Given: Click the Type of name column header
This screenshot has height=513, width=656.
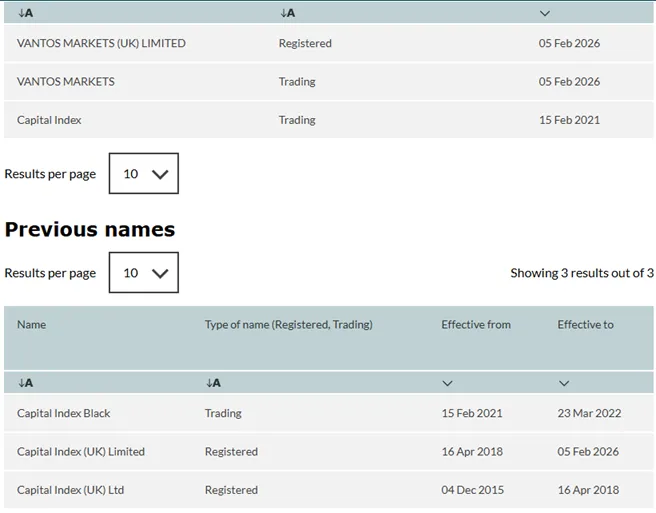Looking at the screenshot, I should (x=288, y=324).
